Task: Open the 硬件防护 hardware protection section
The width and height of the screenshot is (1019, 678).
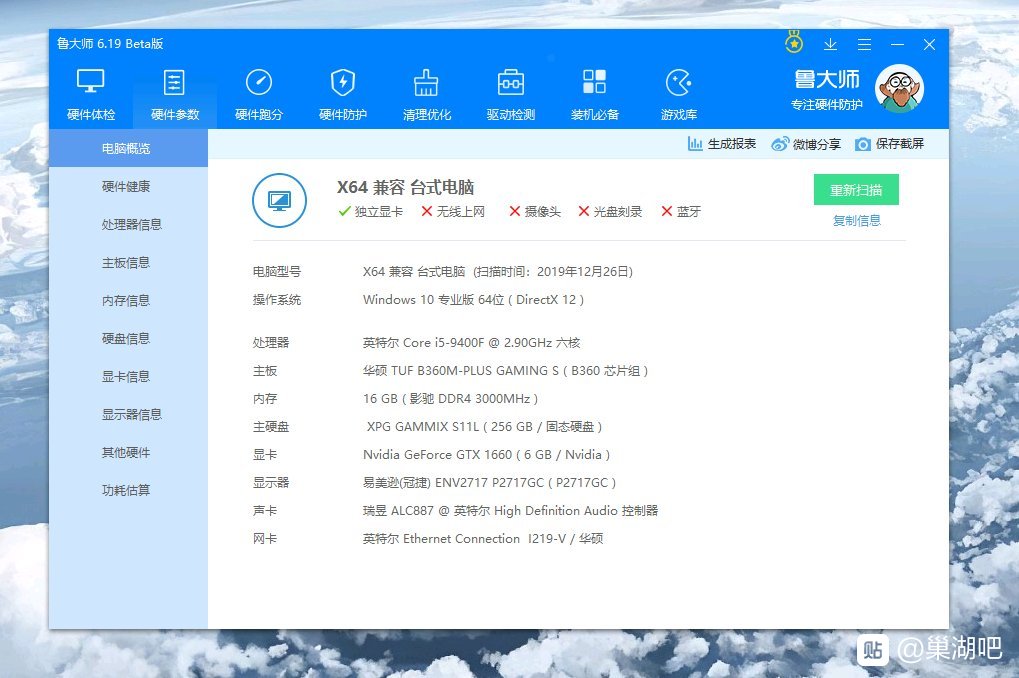Action: pos(342,95)
